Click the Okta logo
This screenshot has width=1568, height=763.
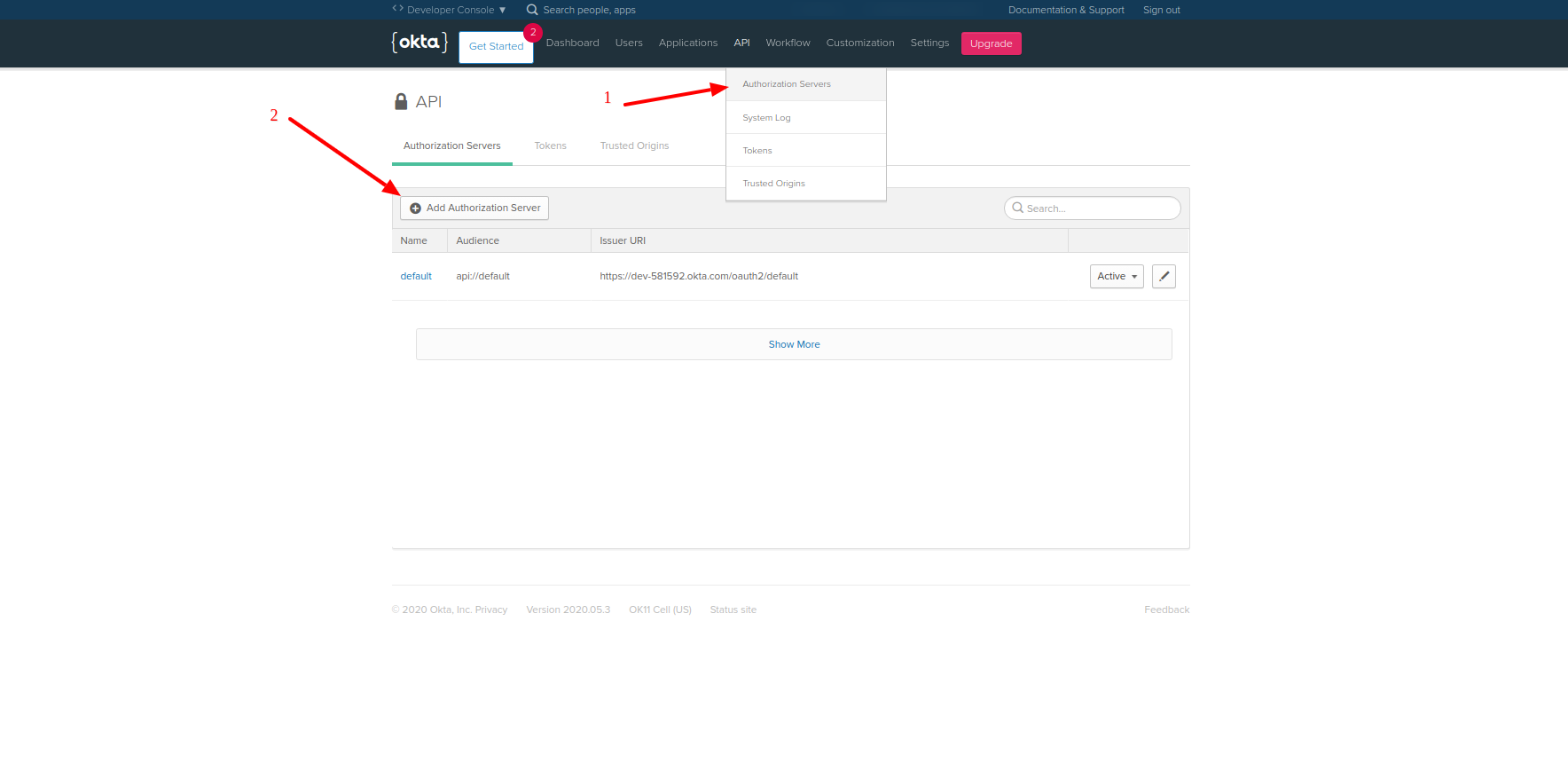(x=419, y=43)
